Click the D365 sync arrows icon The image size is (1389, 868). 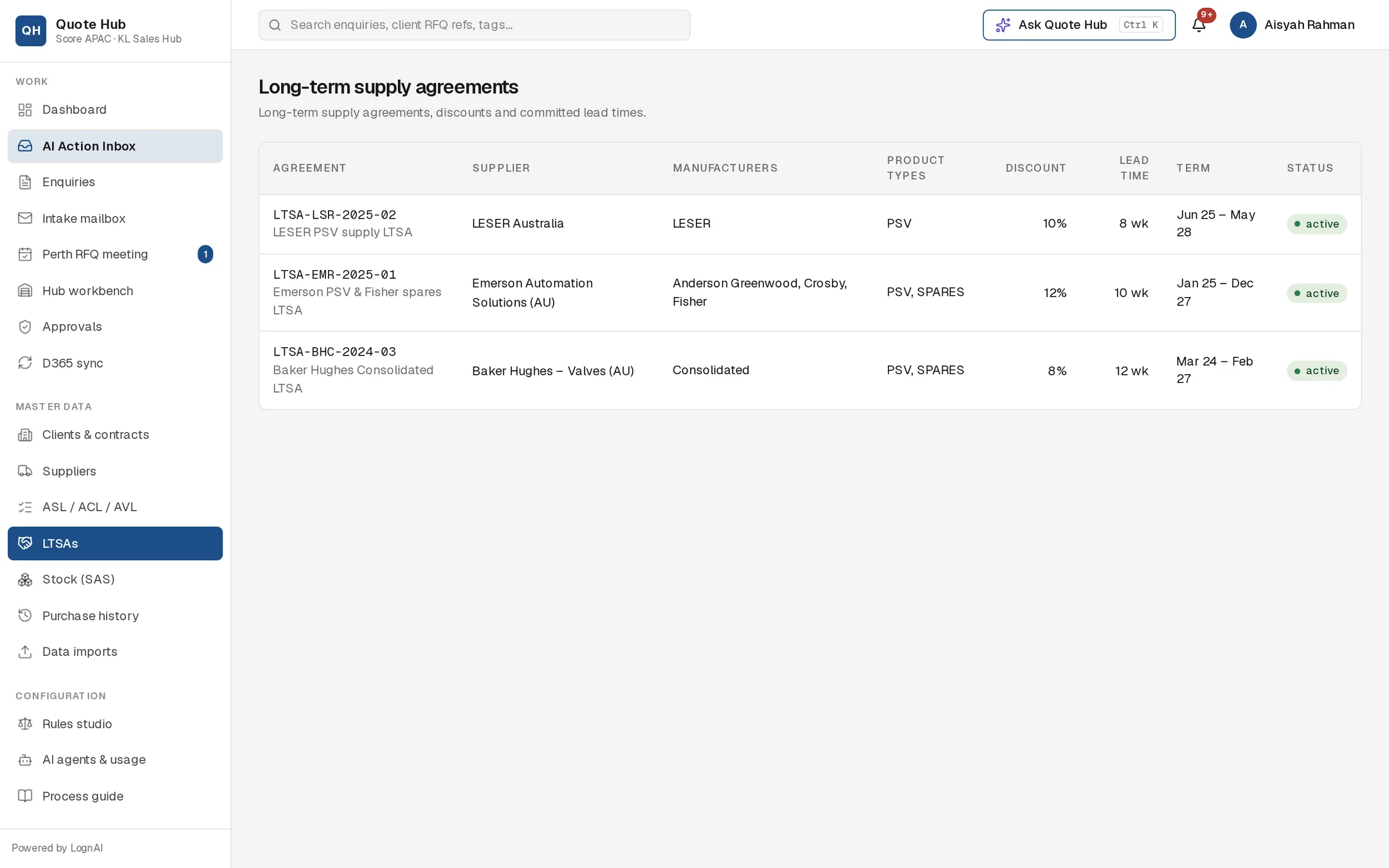pyautogui.click(x=25, y=363)
